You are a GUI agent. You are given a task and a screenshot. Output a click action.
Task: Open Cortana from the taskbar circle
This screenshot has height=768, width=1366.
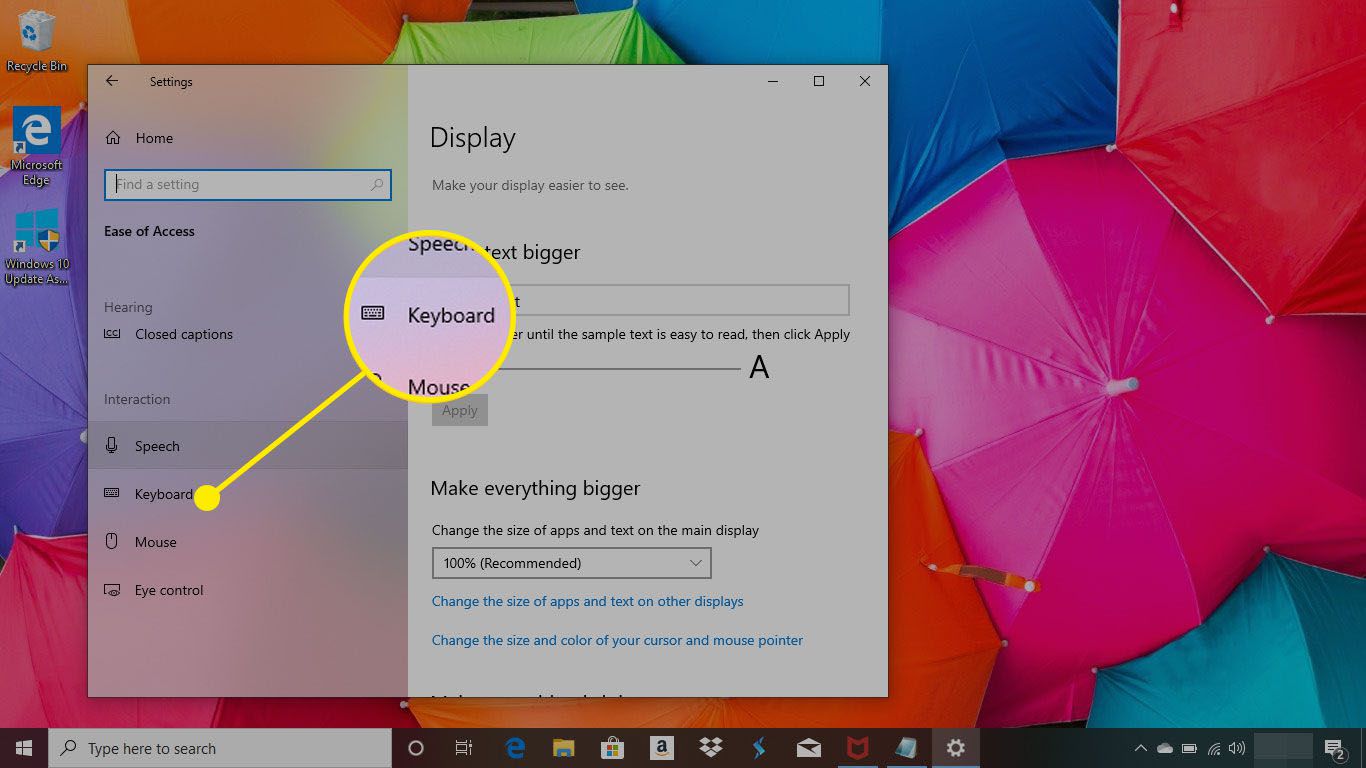click(x=416, y=748)
